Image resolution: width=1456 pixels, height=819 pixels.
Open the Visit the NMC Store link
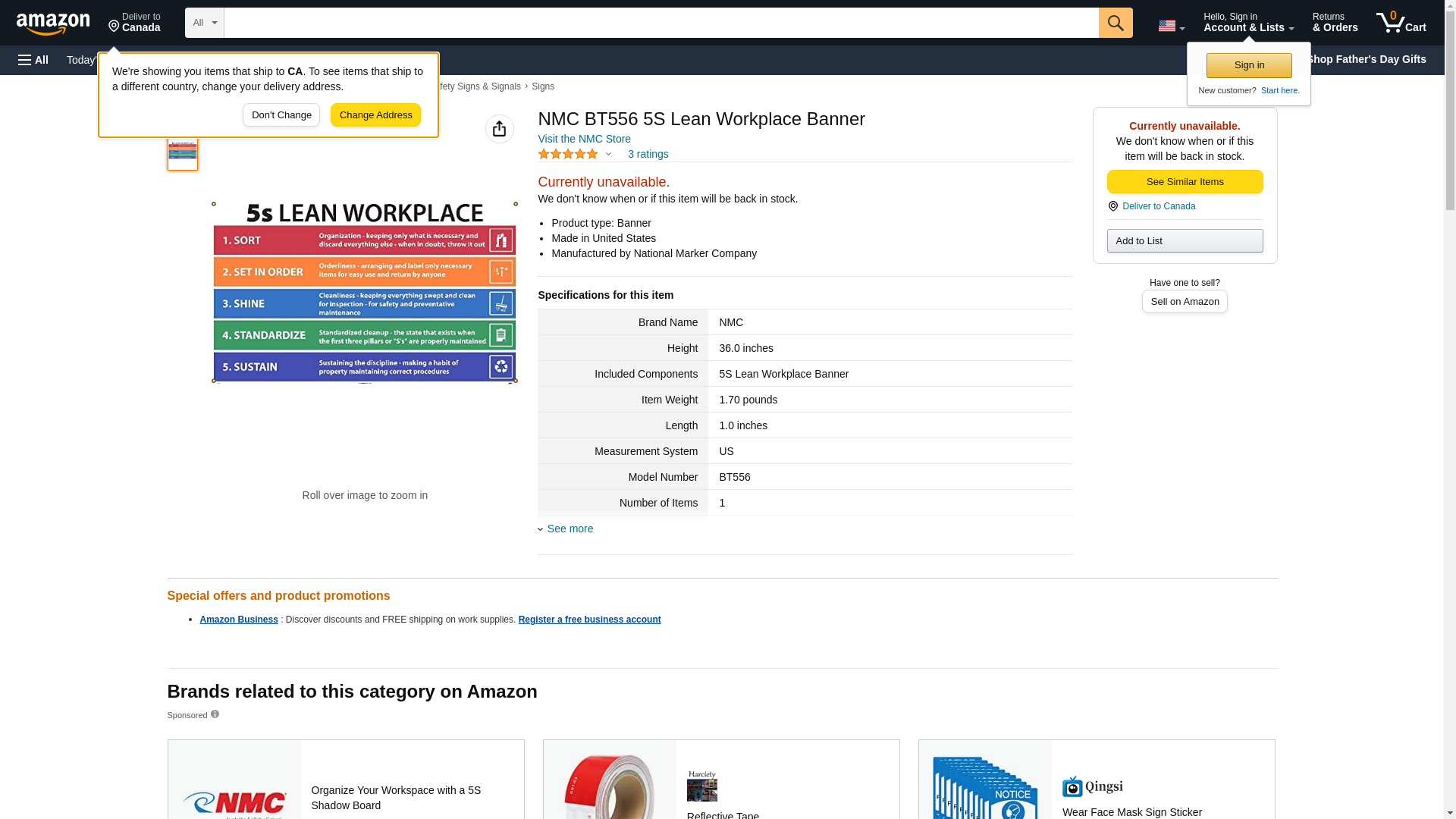(584, 139)
